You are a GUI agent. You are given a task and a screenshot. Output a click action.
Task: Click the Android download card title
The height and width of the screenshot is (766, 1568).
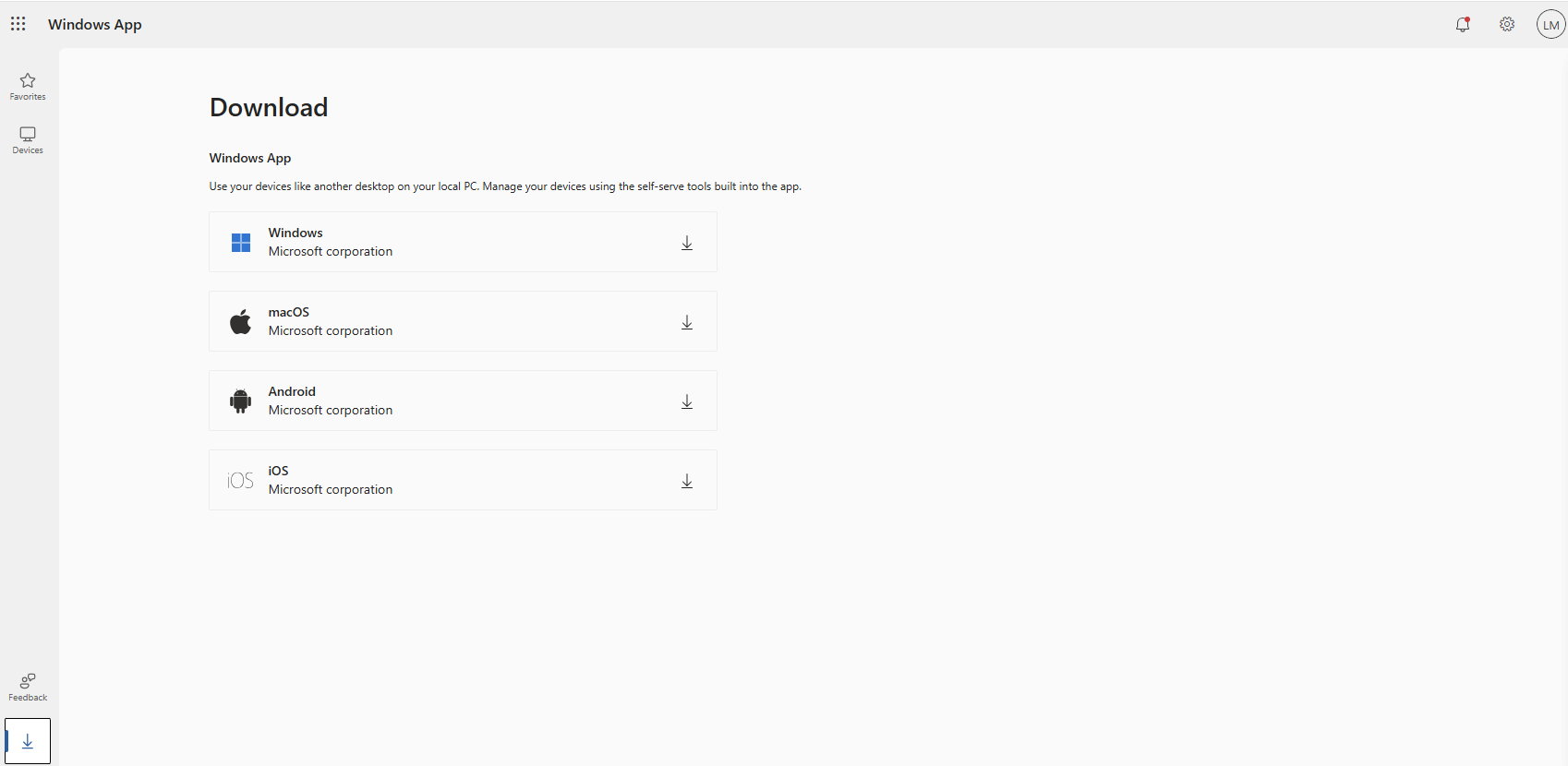pos(292,391)
